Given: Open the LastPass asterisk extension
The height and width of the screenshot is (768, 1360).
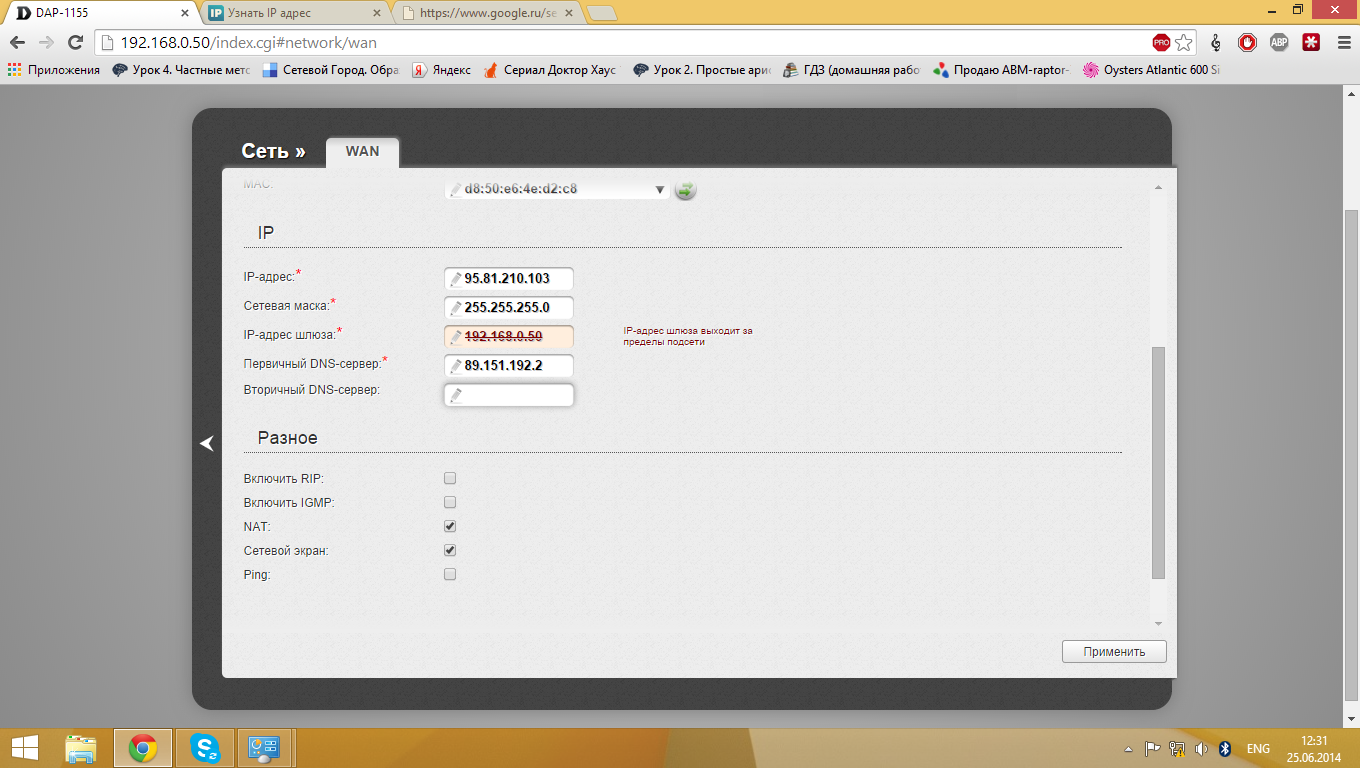Looking at the screenshot, I should 1311,43.
